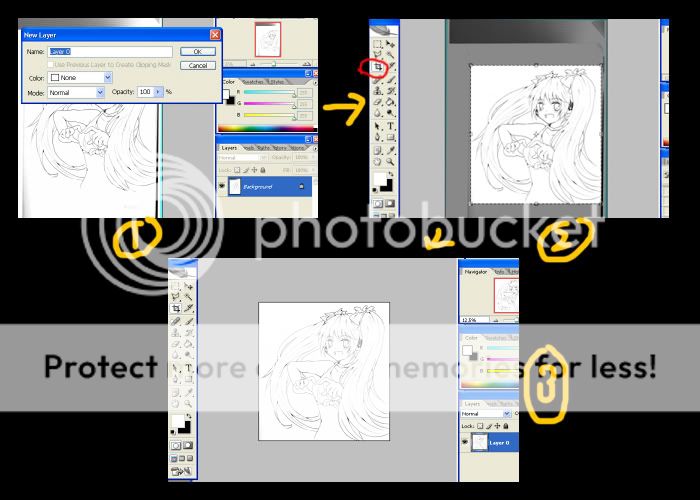700x500 pixels.
Task: Click the highlighted Crop tool in the bottom toolbox
Action: [x=176, y=308]
